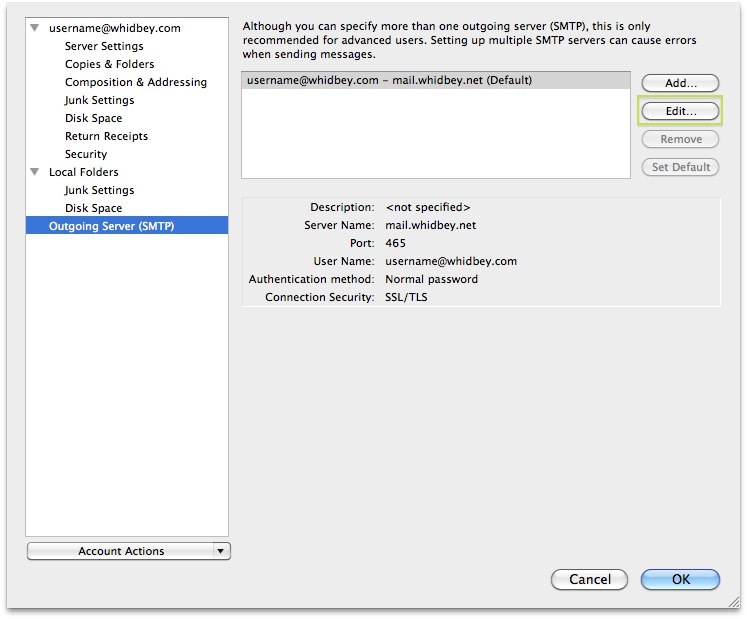Collapse the Local Folders tree

click(35, 172)
